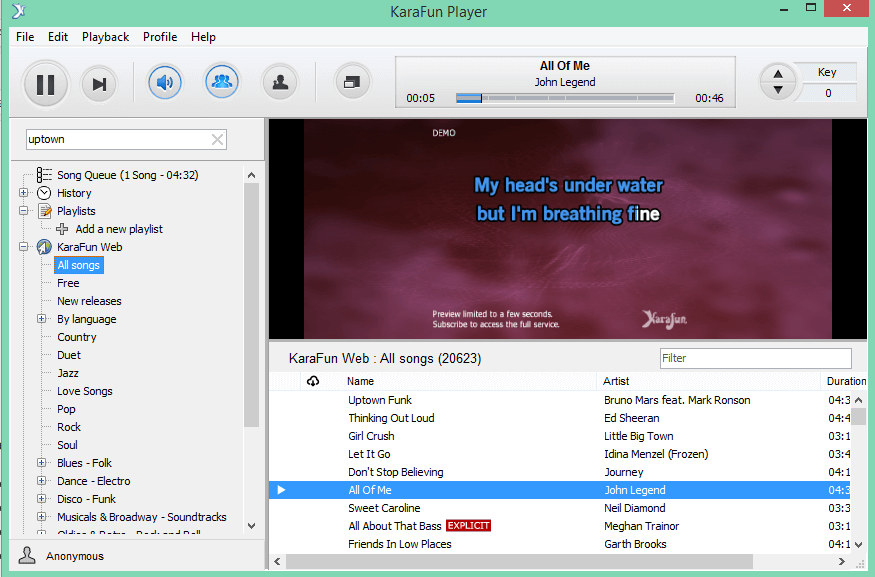Raise the key with the up arrow
875x577 pixels.
pos(778,74)
